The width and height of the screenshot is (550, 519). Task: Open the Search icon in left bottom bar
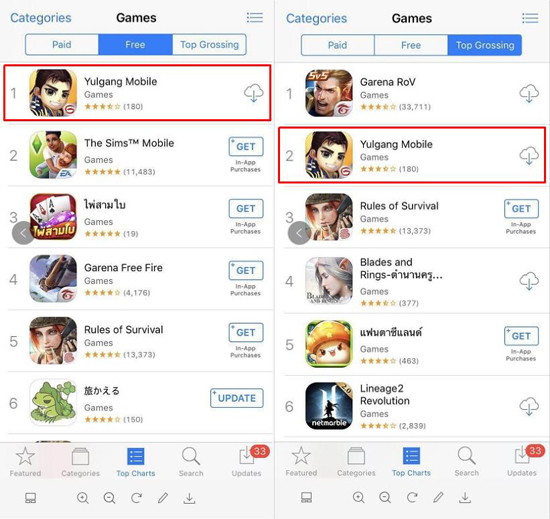coord(191,462)
